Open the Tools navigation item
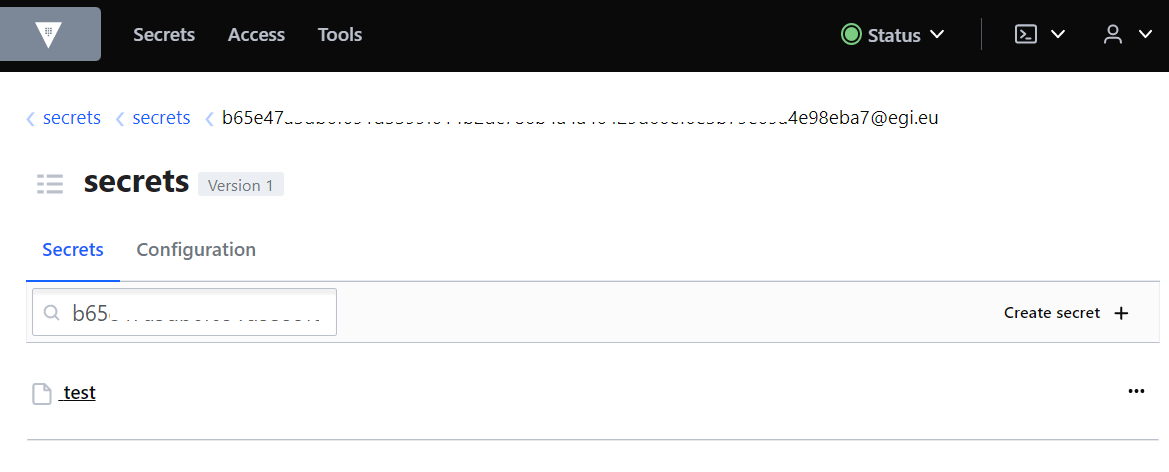Image resolution: width=1169 pixels, height=472 pixels. (340, 35)
